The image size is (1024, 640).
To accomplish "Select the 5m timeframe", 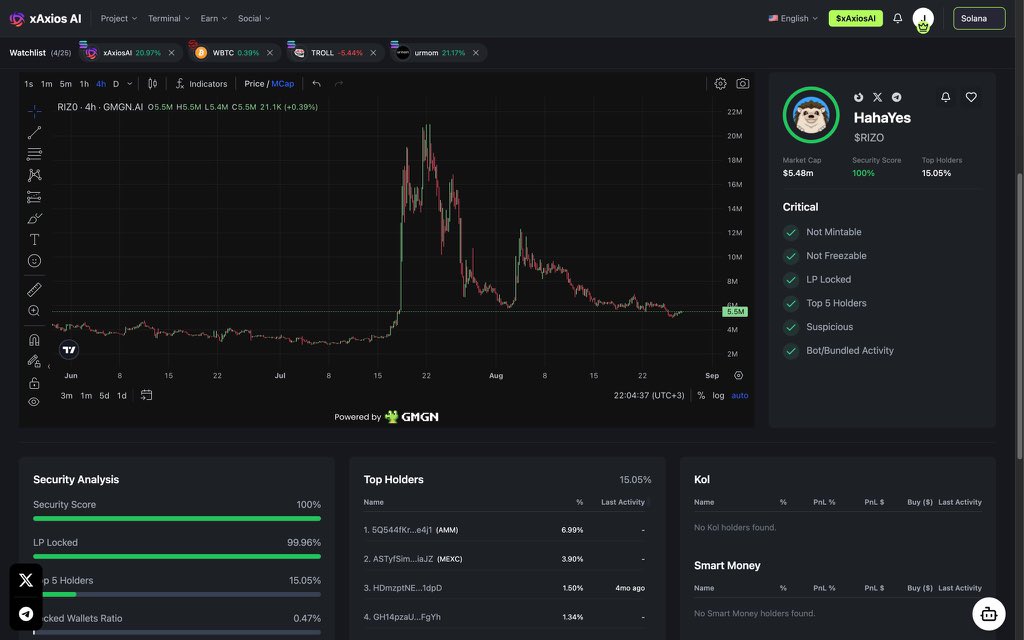I will (x=65, y=84).
